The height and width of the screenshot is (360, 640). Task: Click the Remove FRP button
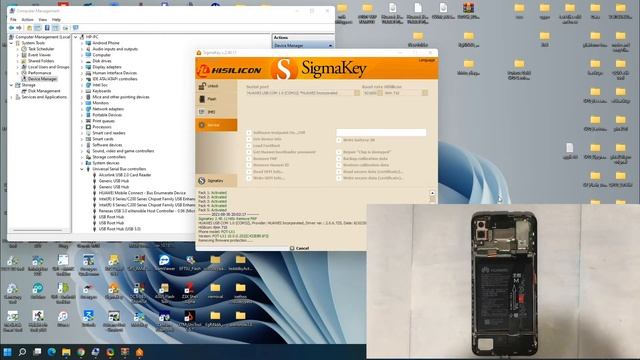coord(262,158)
